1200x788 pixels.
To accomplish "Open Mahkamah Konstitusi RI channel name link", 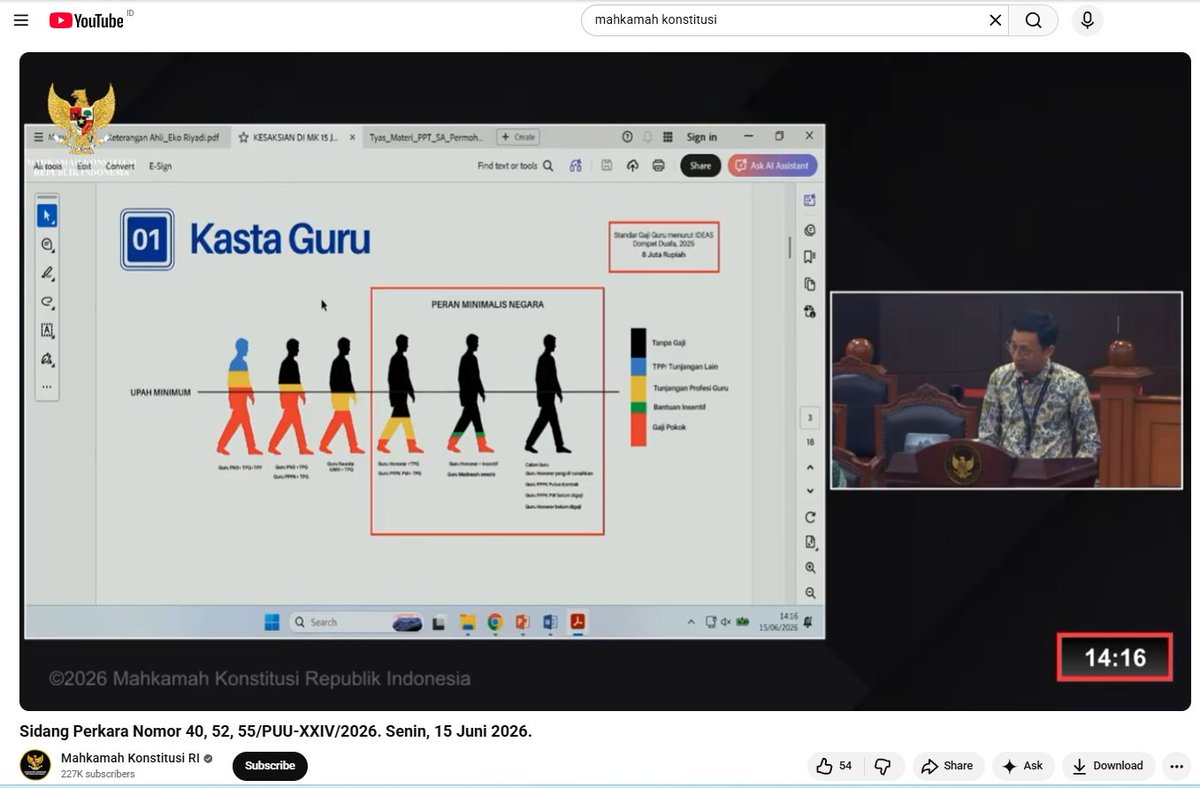I will (x=131, y=758).
